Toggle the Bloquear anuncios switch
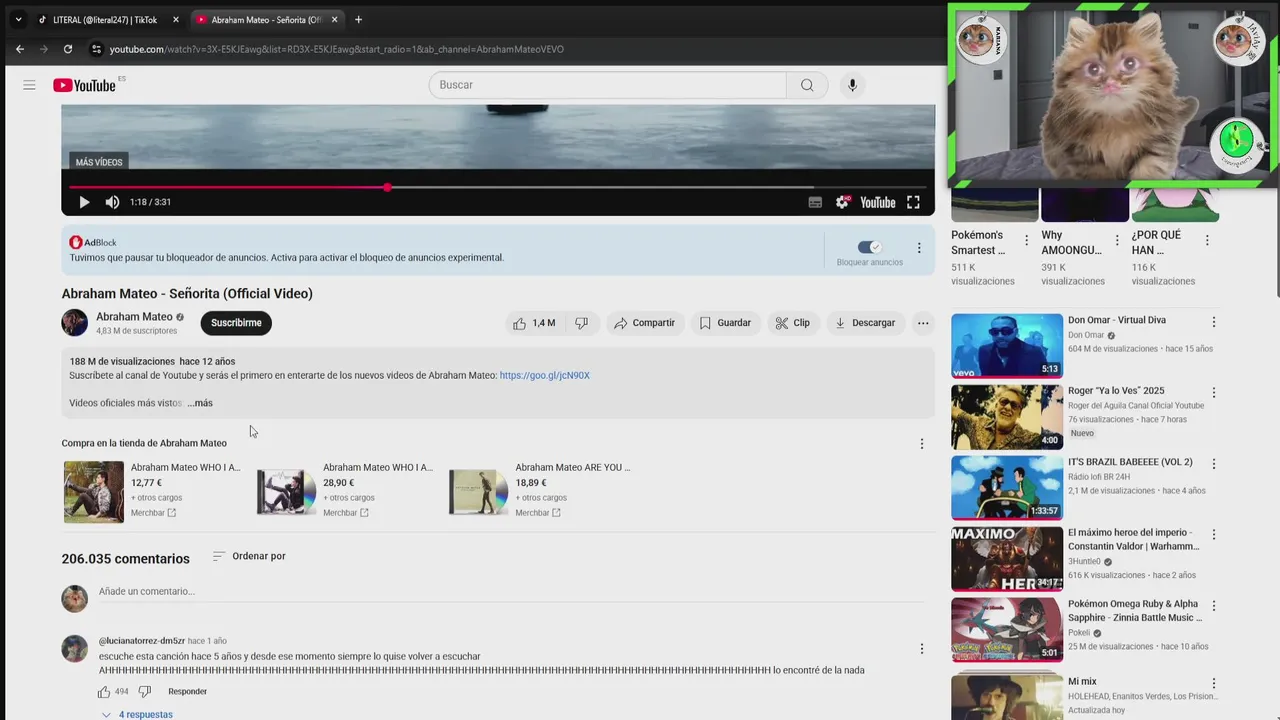The image size is (1280, 720). click(869, 247)
